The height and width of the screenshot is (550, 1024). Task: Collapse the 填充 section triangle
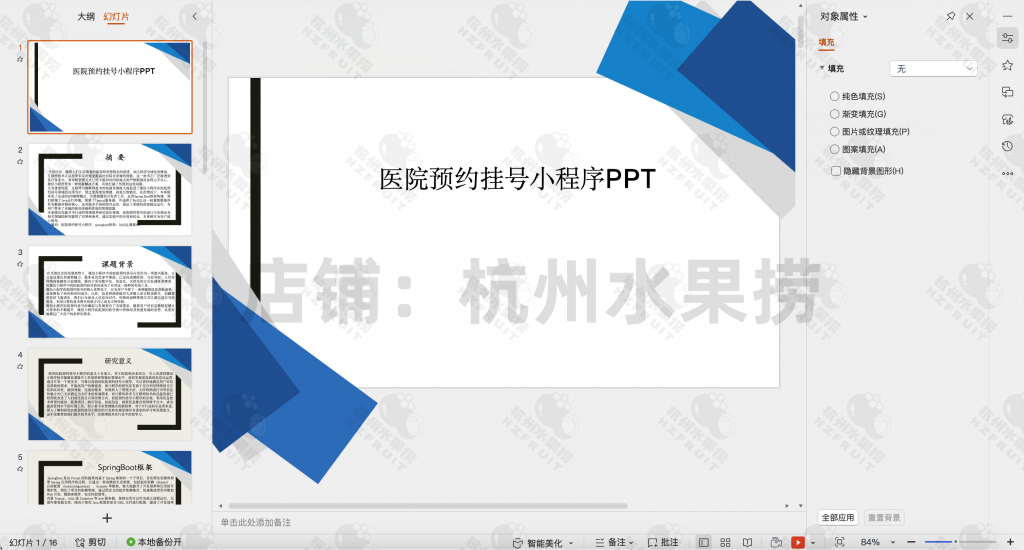coord(822,68)
